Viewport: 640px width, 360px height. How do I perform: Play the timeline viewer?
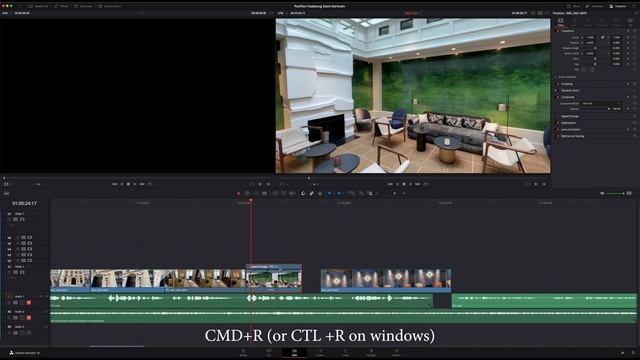[x=411, y=184]
